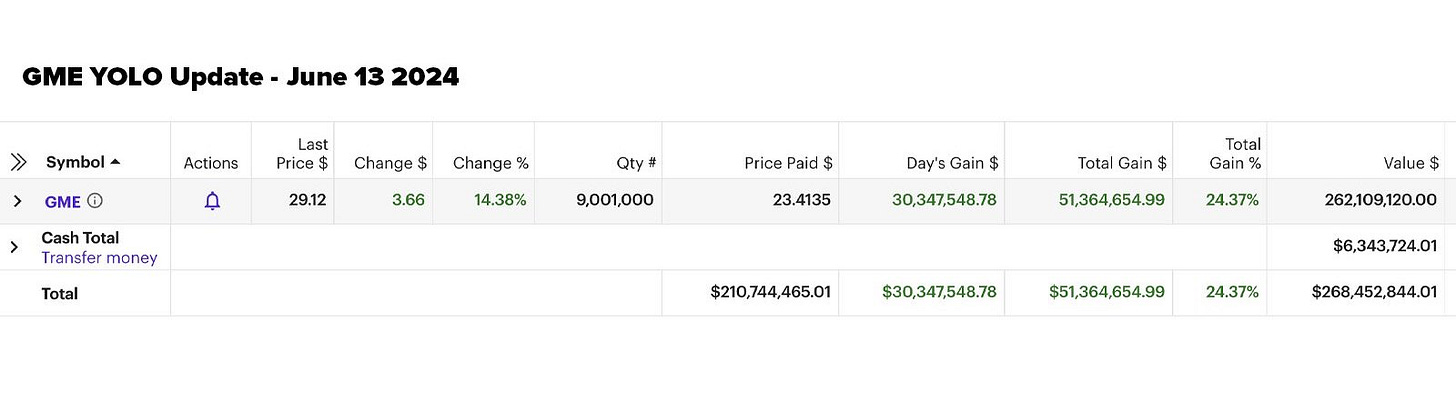Sort by Change % column header
Image resolution: width=1456 pixels, height=402 pixels.
(490, 163)
